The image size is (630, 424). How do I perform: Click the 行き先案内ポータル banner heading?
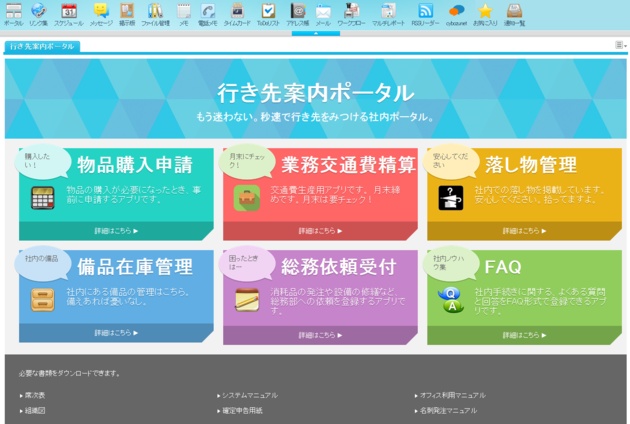pos(316,93)
